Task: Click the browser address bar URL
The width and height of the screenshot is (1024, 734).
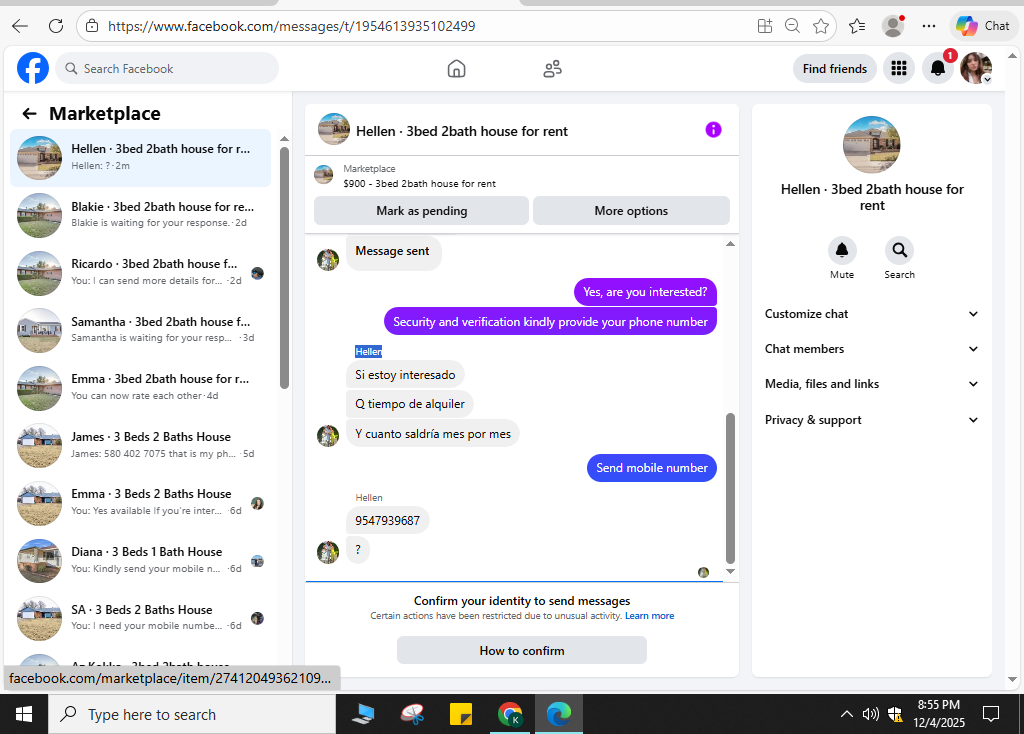Action: pyautogui.click(x=291, y=26)
